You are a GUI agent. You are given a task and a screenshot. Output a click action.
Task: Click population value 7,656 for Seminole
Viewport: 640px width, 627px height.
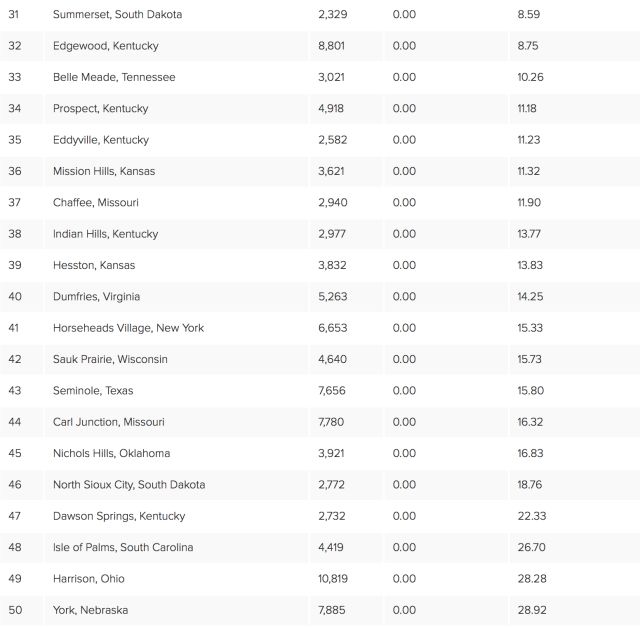332,391
